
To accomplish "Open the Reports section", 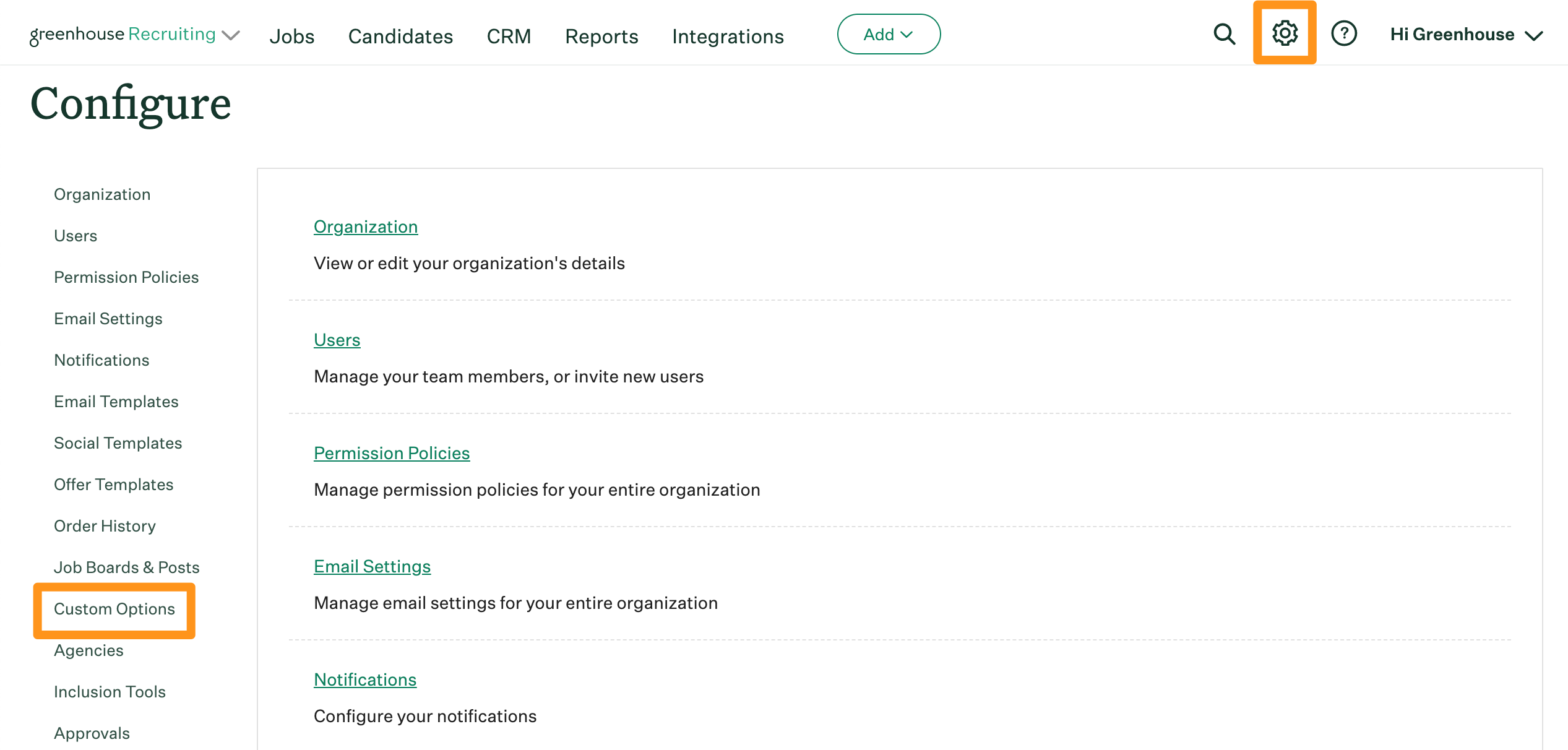I will pos(601,36).
